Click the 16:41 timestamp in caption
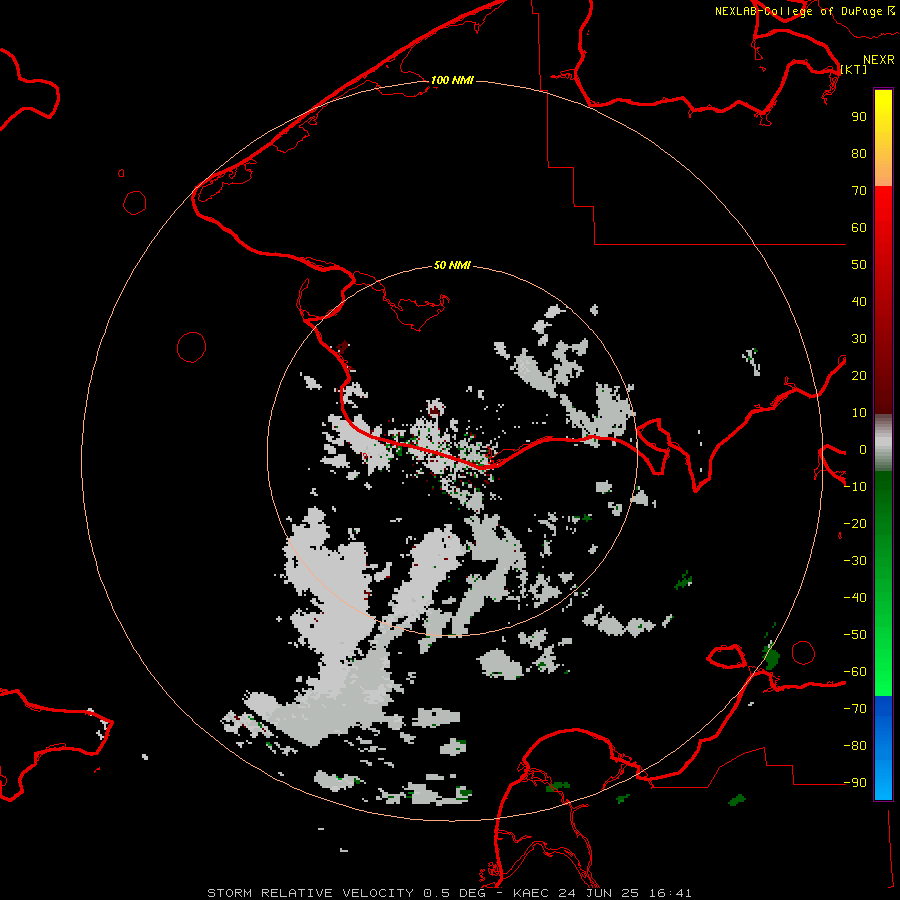Viewport: 900px width, 900px height. [x=670, y=893]
